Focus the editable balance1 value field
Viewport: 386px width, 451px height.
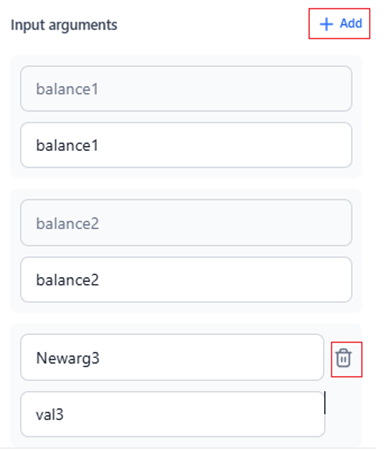tap(186, 145)
